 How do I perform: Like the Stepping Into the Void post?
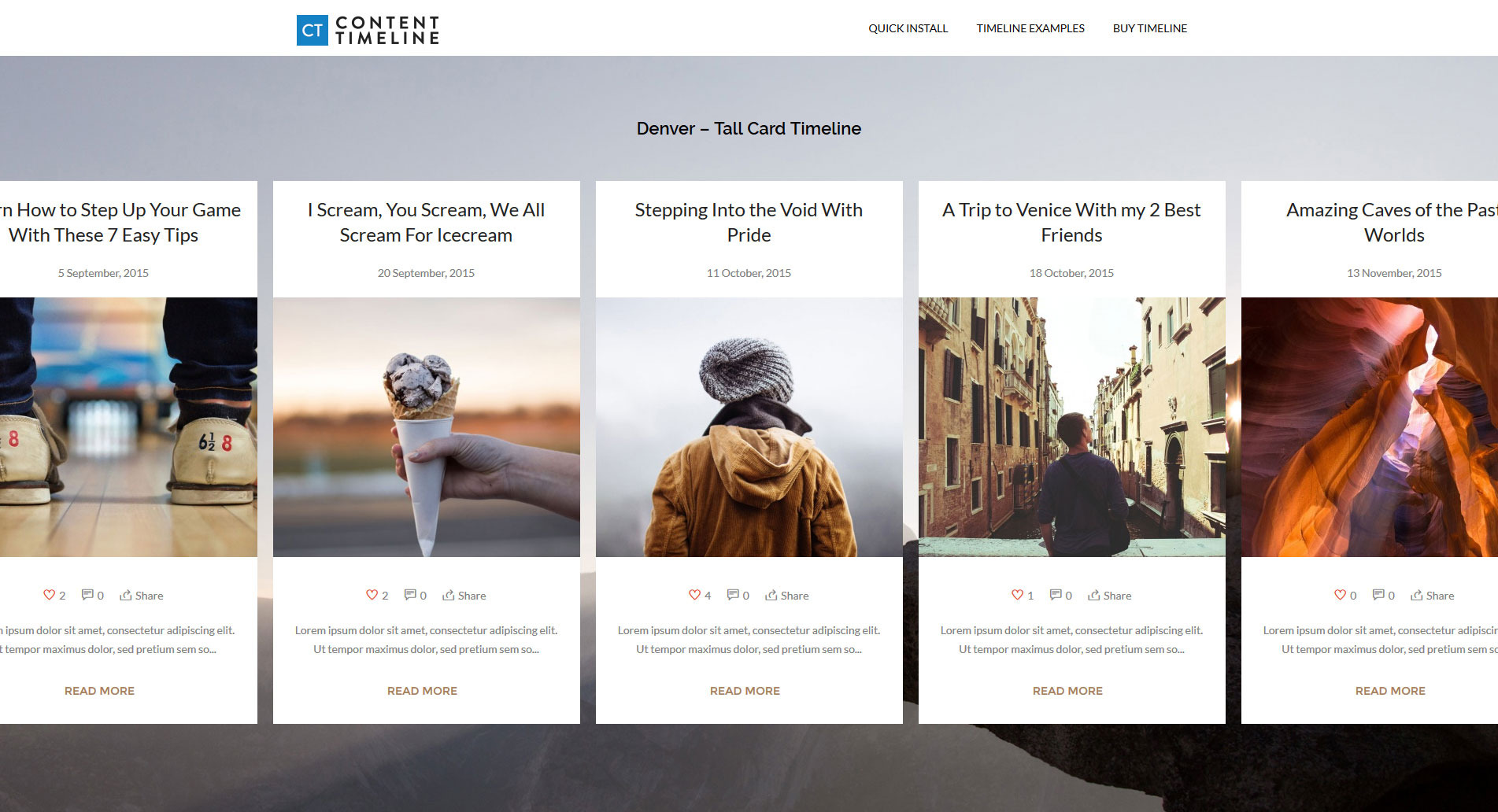(x=694, y=595)
